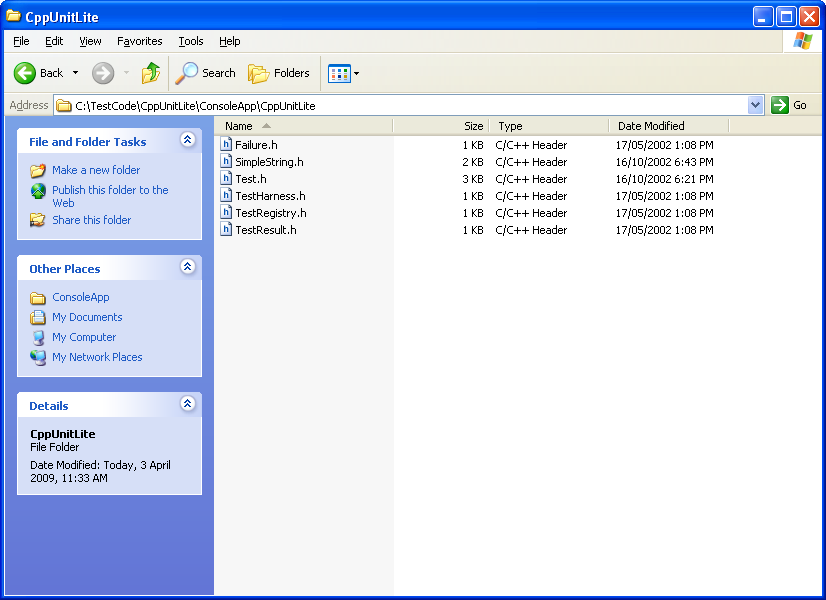The image size is (826, 600).
Task: Click the ConsoleApp folder icon
Action: click(x=38, y=298)
